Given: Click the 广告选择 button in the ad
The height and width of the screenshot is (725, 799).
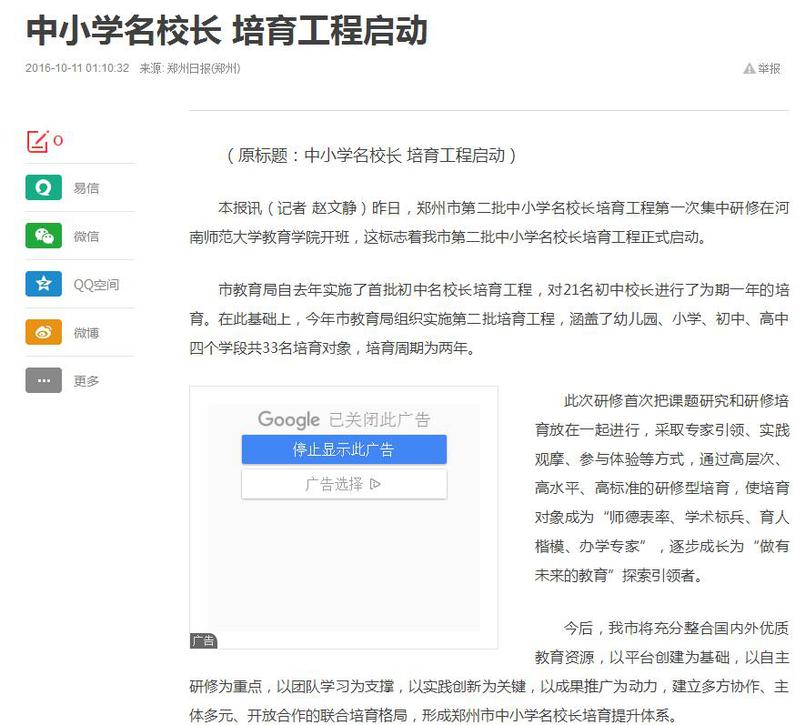Looking at the screenshot, I should point(343,484).
